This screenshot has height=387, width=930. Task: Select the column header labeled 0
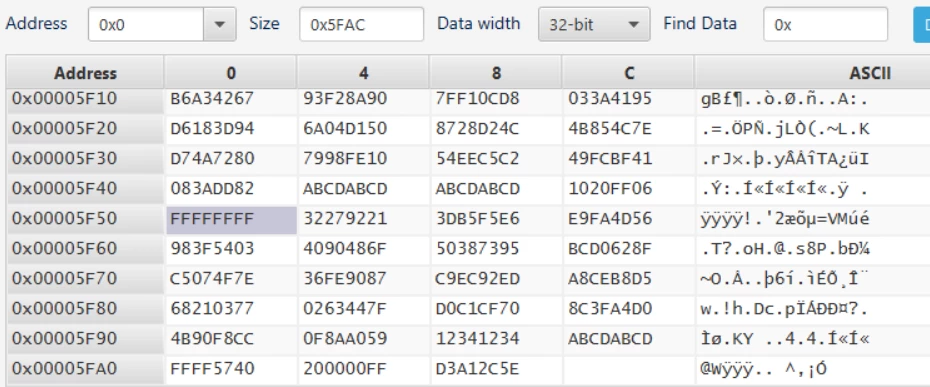[231, 73]
